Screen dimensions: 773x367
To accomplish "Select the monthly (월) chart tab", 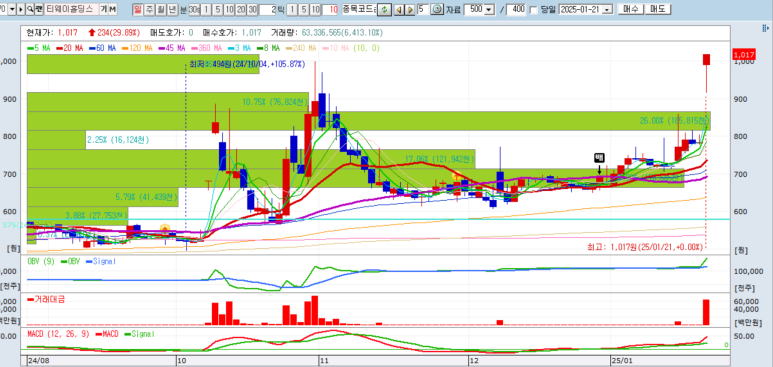I will click(x=160, y=9).
